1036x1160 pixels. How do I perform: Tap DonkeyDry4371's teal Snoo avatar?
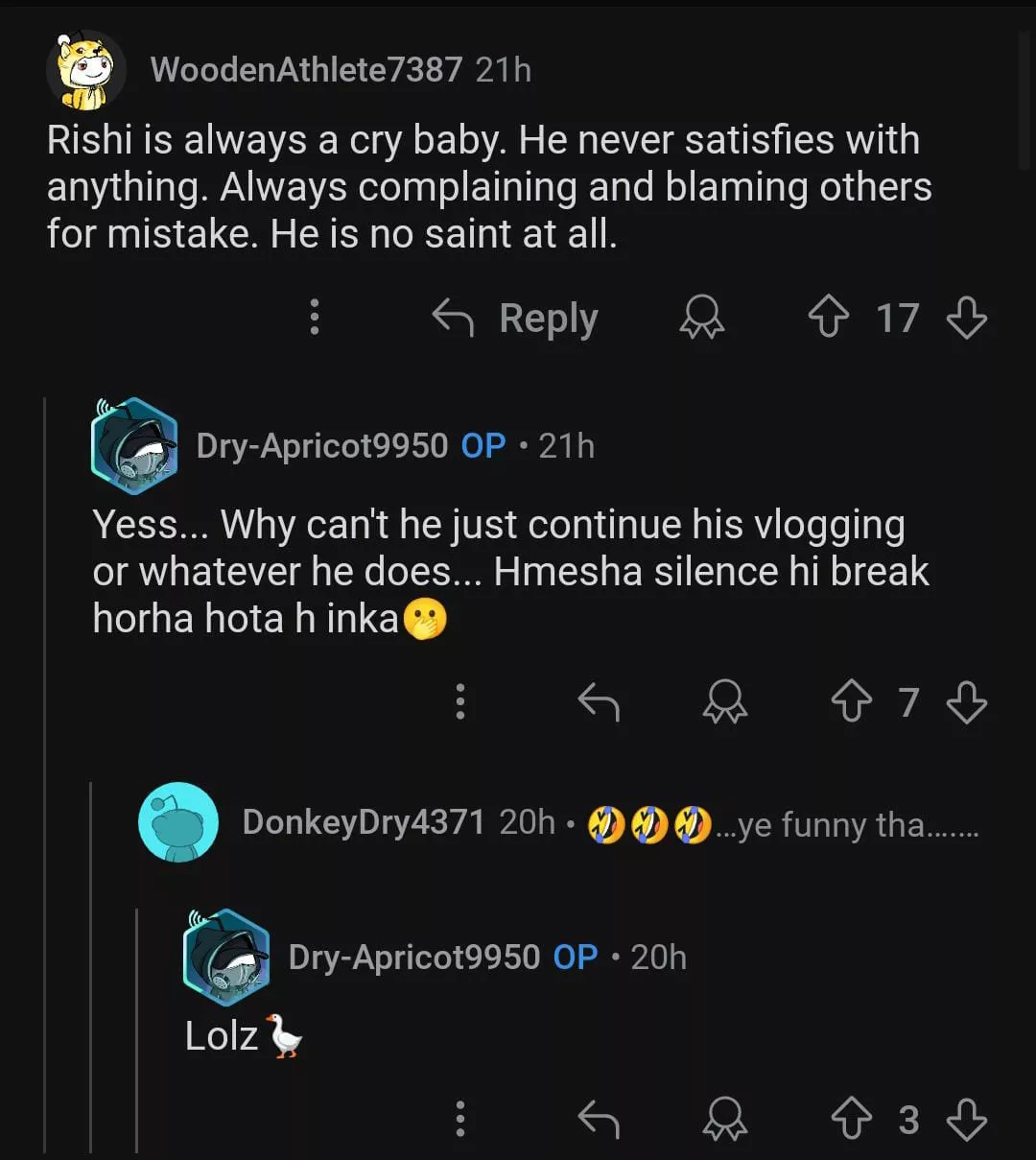coord(179,822)
